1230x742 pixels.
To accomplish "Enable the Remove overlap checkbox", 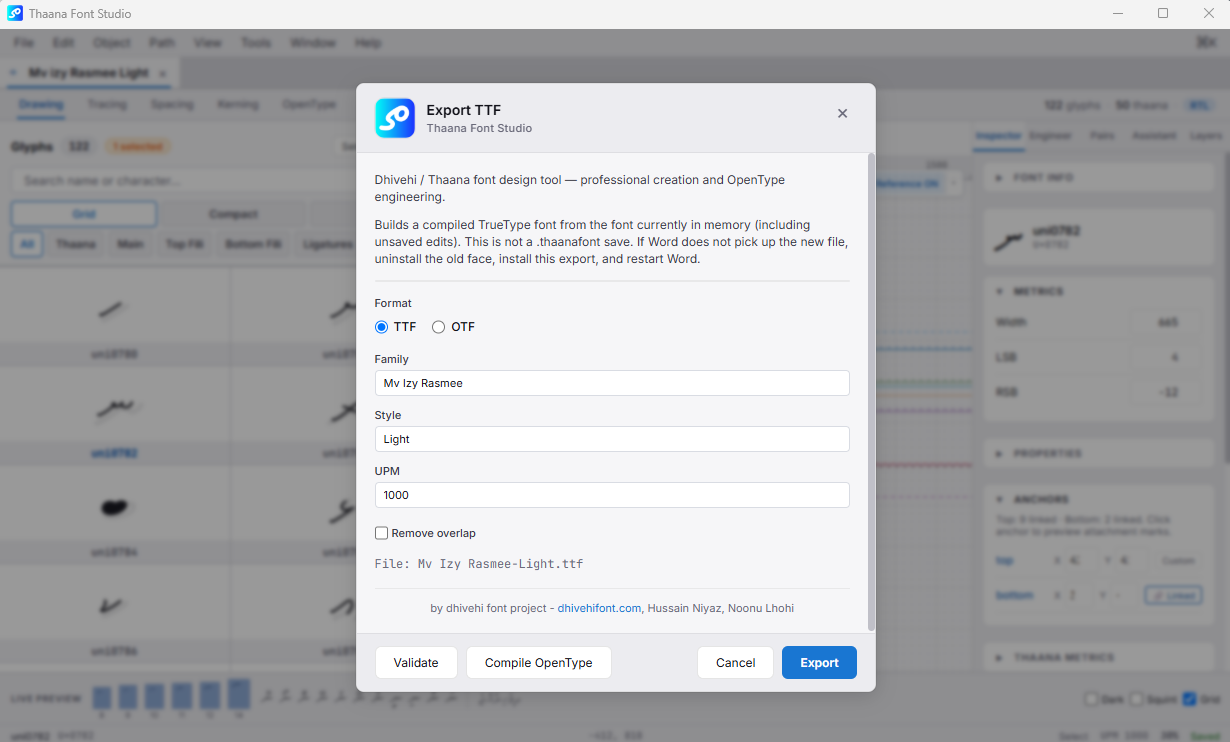I will point(381,533).
